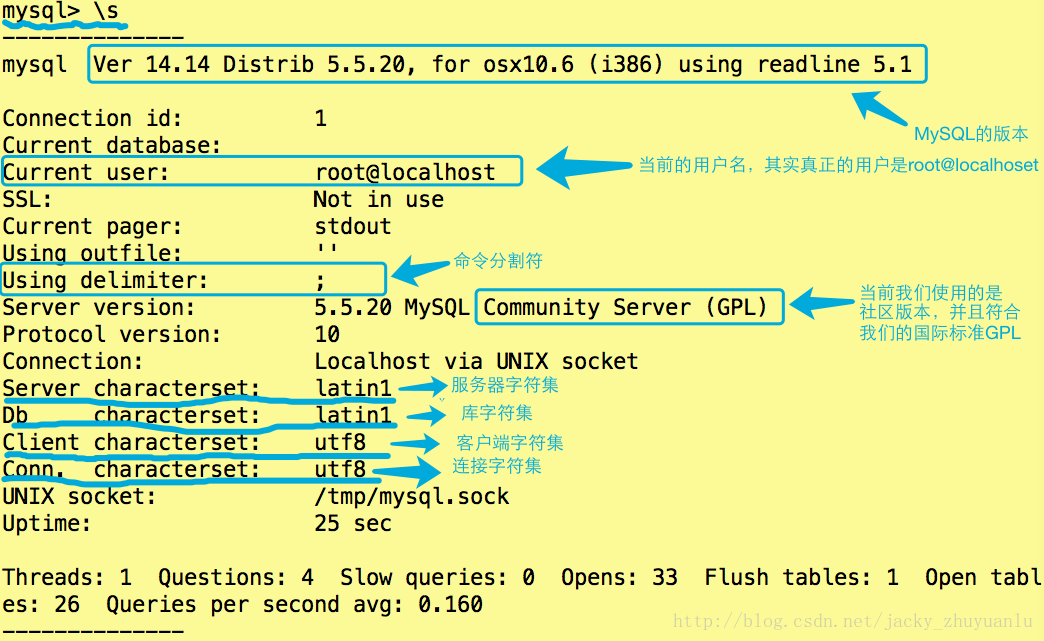Click the root@localhost value in the terminal
The image size is (1044, 641).
[x=405, y=172]
